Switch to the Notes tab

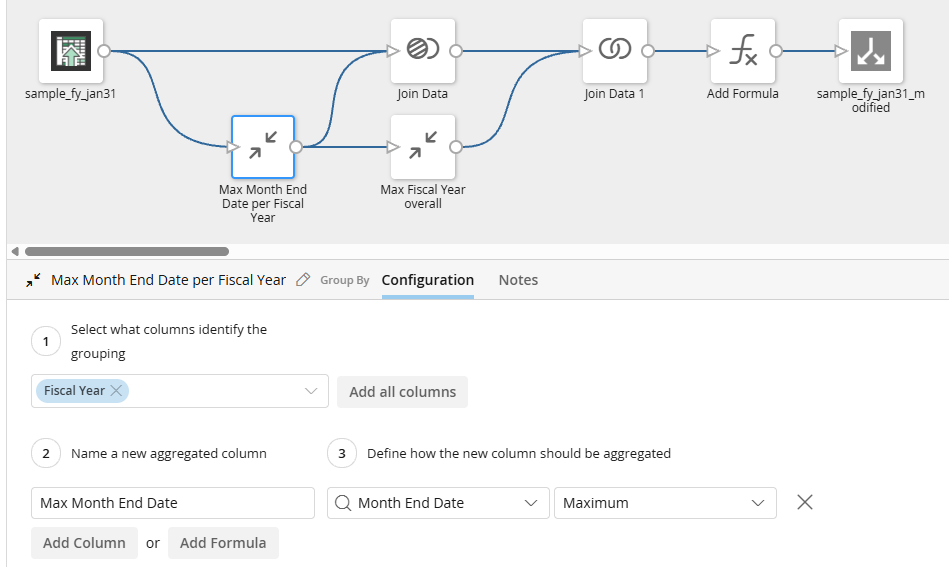[x=518, y=280]
